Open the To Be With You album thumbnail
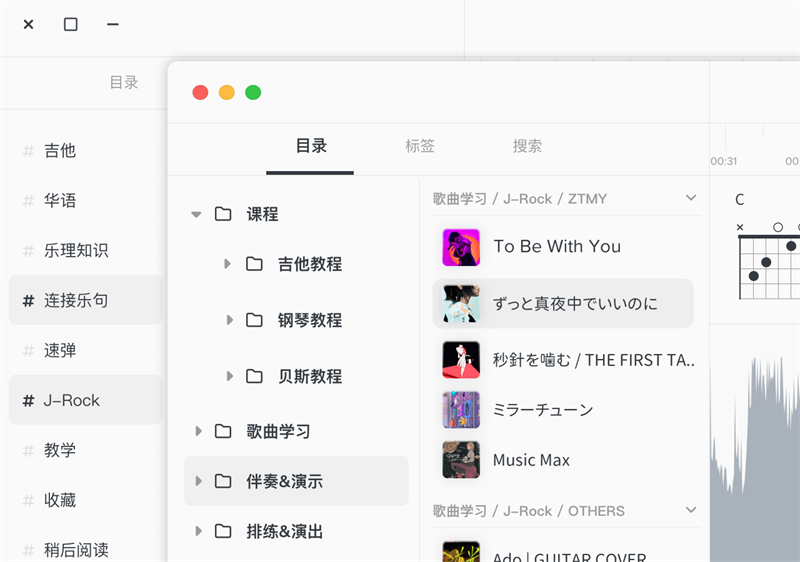This screenshot has width=800, height=562. click(461, 247)
